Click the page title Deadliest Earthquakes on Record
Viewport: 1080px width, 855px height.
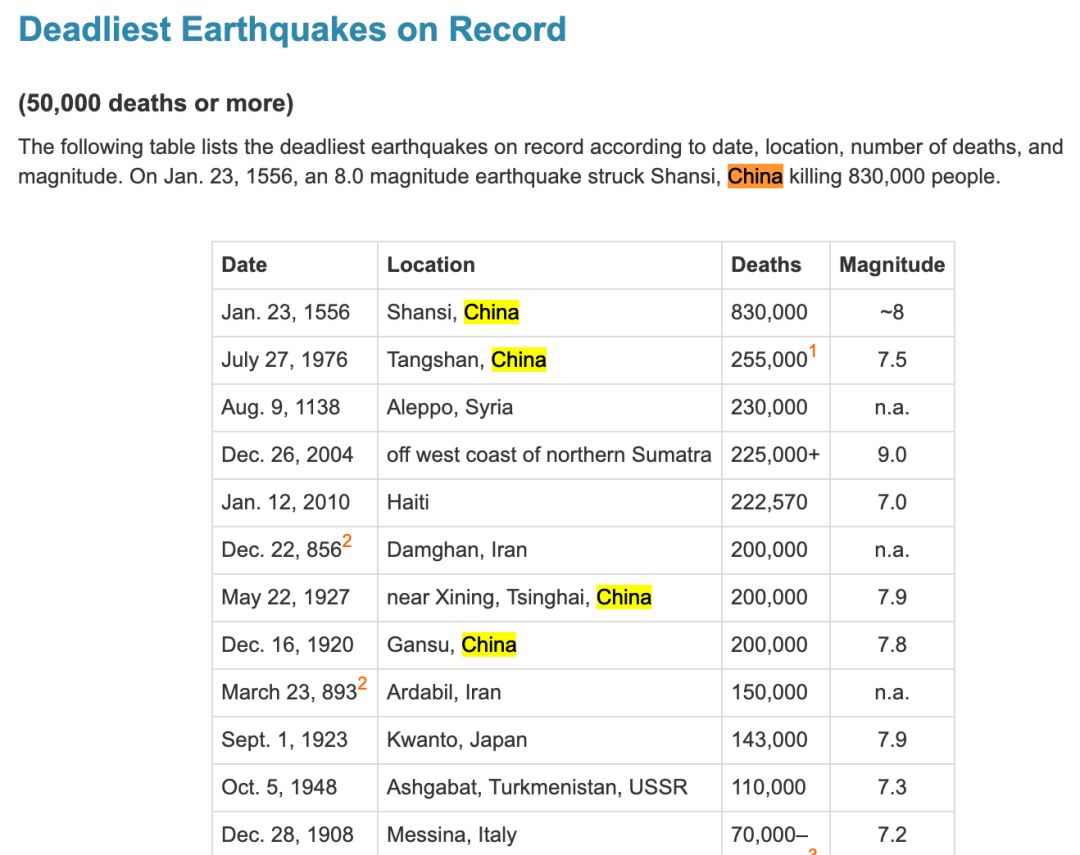pos(292,29)
